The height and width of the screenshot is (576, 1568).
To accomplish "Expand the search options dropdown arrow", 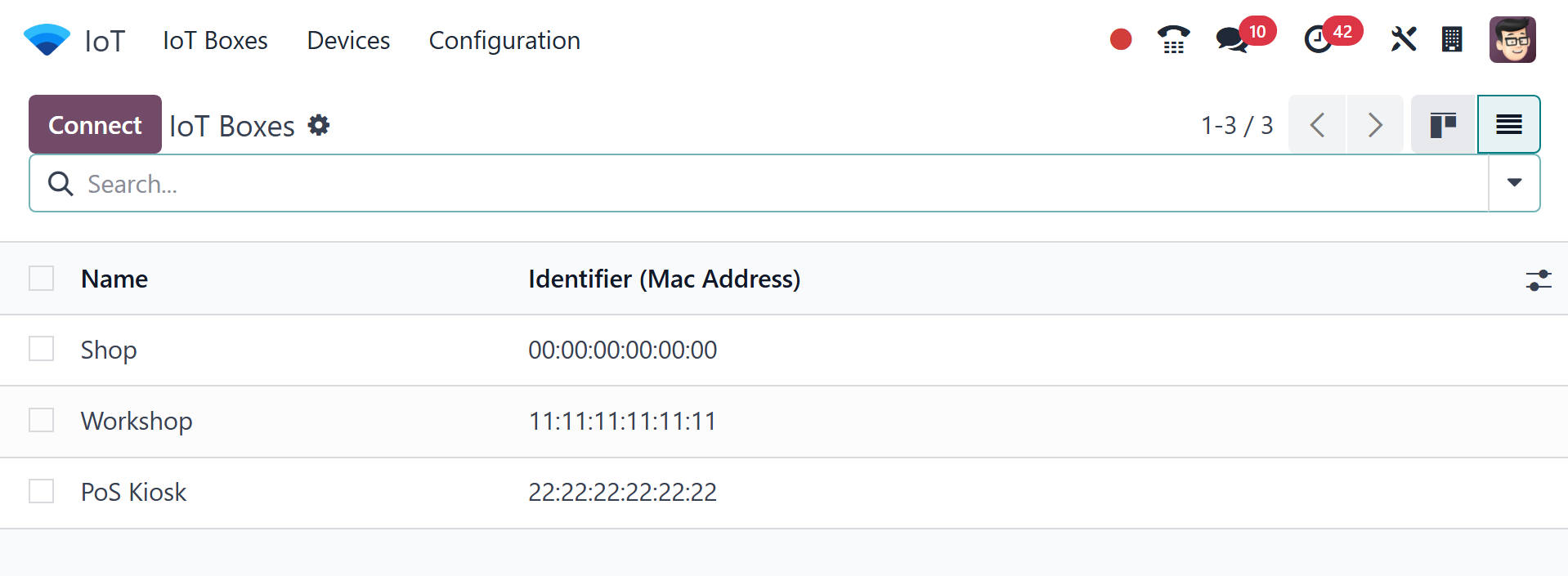I will [1514, 183].
